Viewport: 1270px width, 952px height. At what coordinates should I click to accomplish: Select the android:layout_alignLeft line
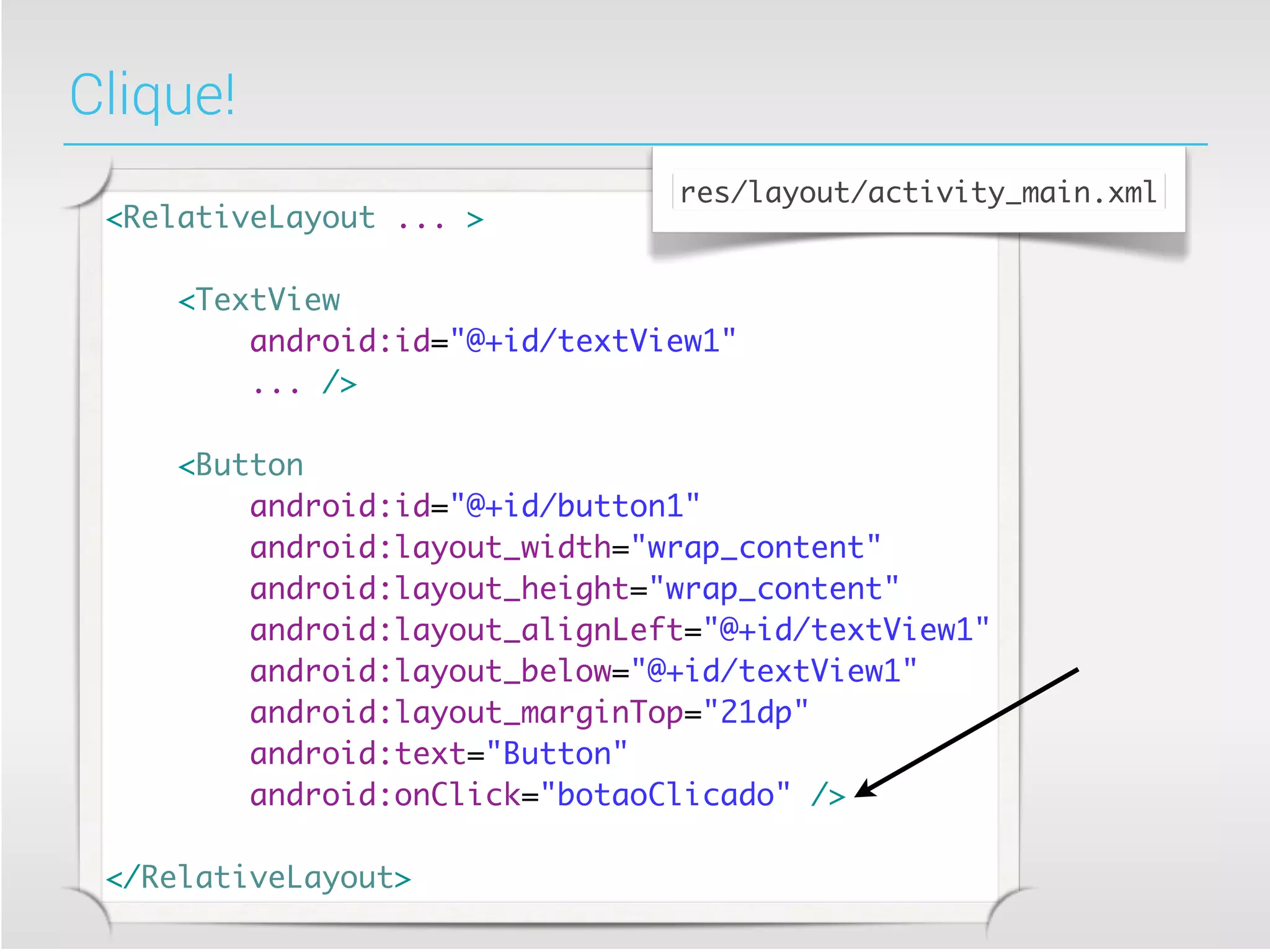coord(619,630)
